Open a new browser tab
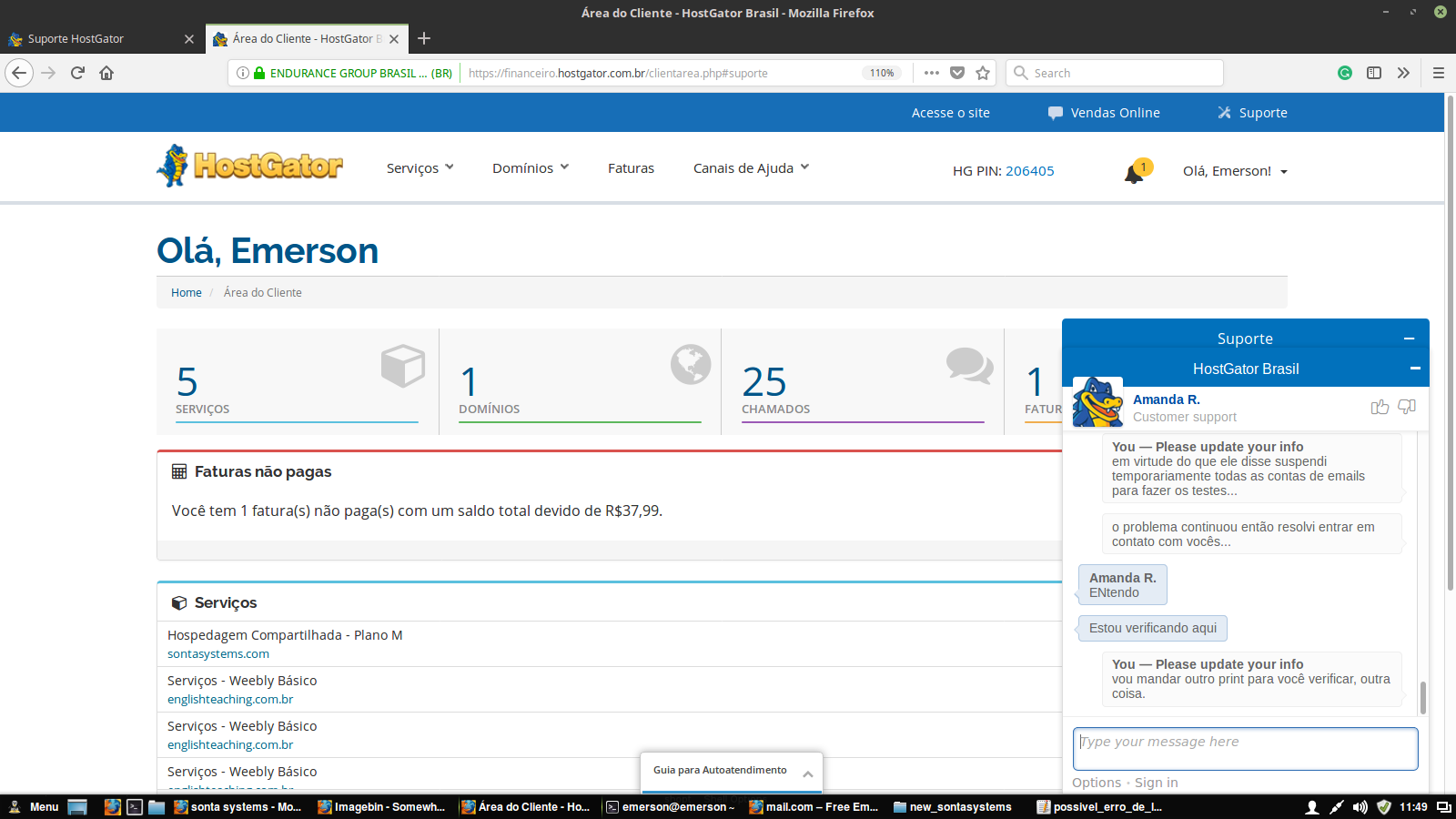1456x819 pixels. click(x=424, y=38)
